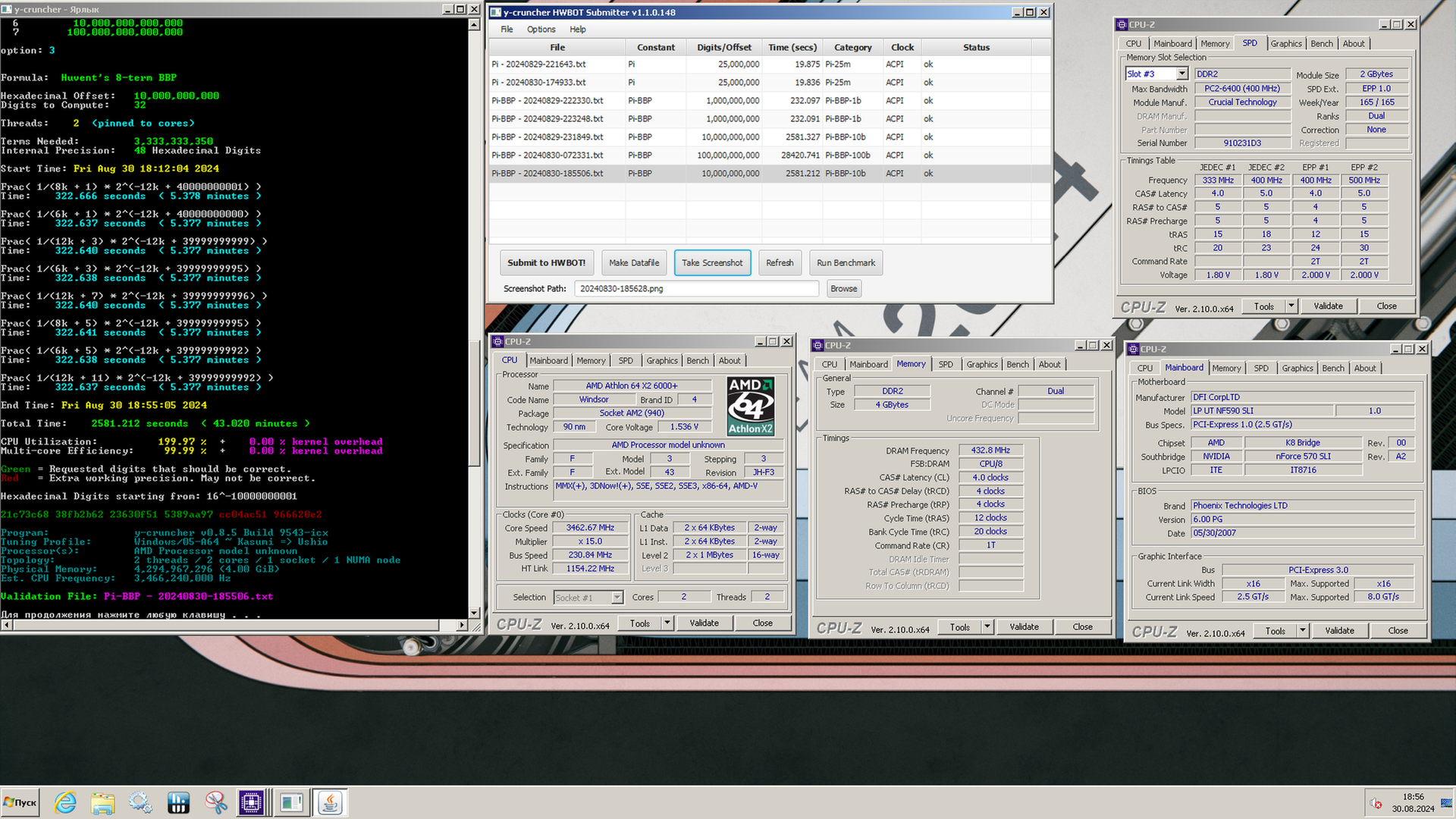Open the CPU tab in Mainboard window

1145,369
